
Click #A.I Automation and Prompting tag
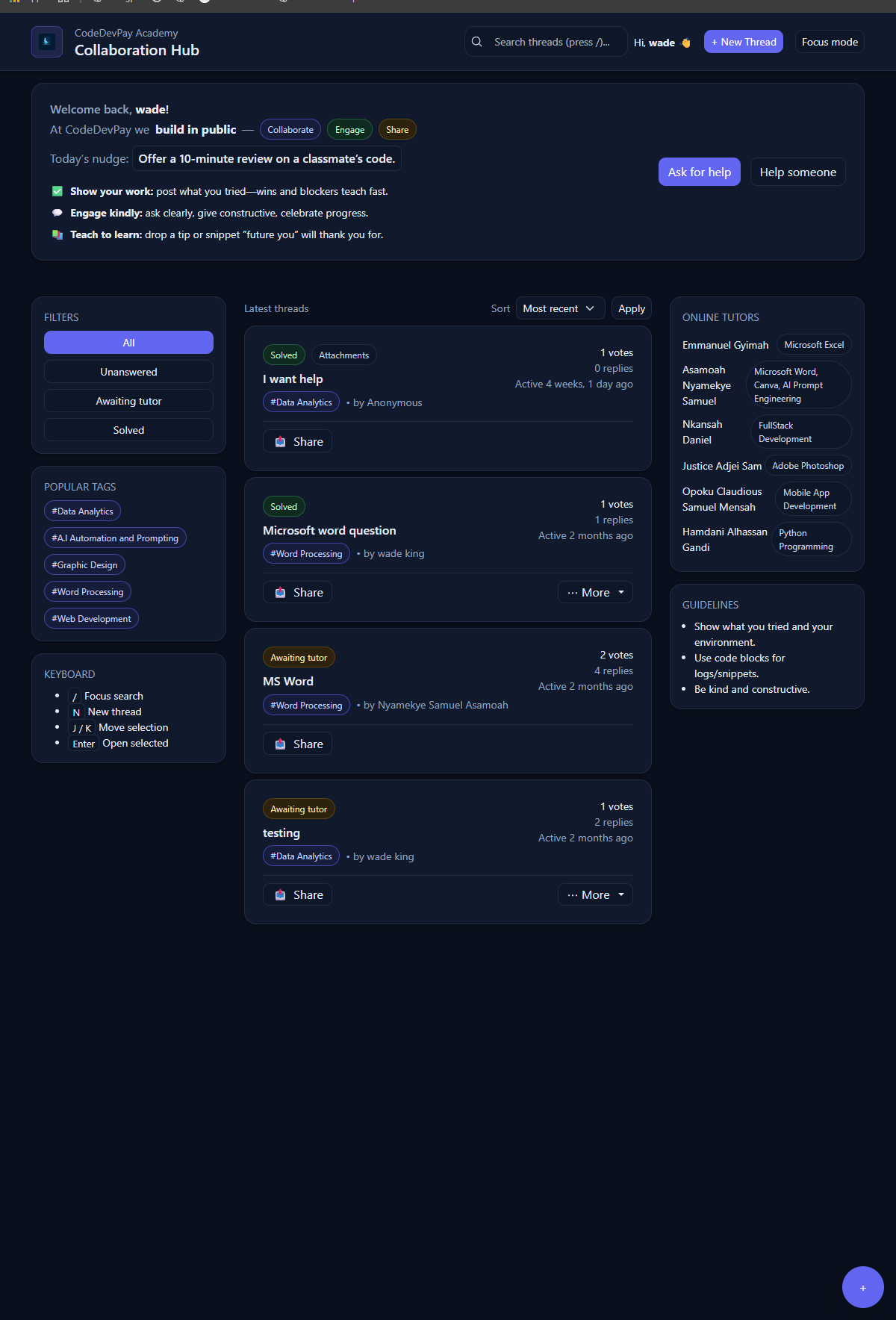coord(115,538)
